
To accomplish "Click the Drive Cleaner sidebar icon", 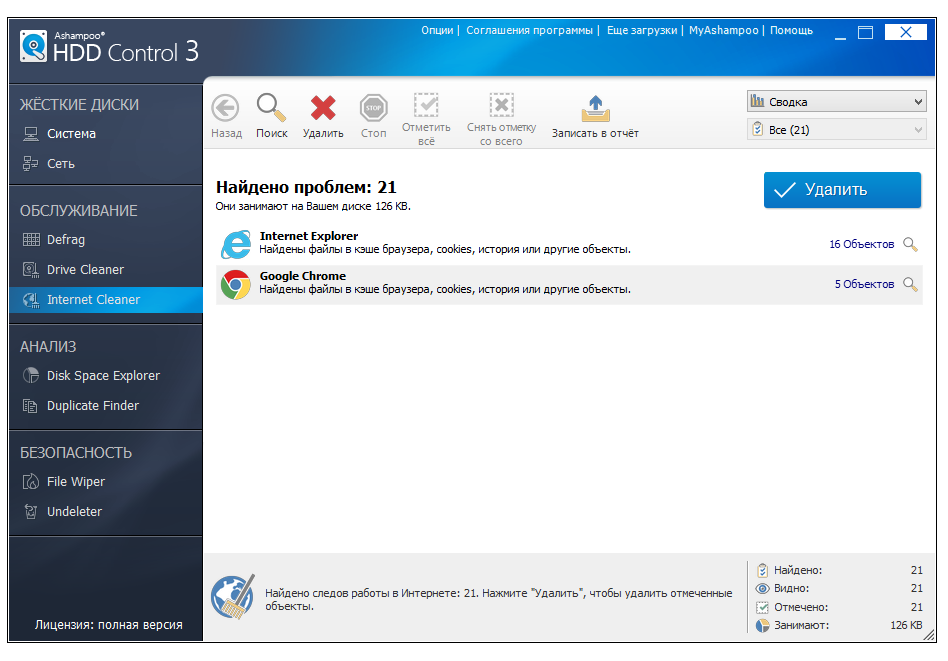I will (x=31, y=270).
